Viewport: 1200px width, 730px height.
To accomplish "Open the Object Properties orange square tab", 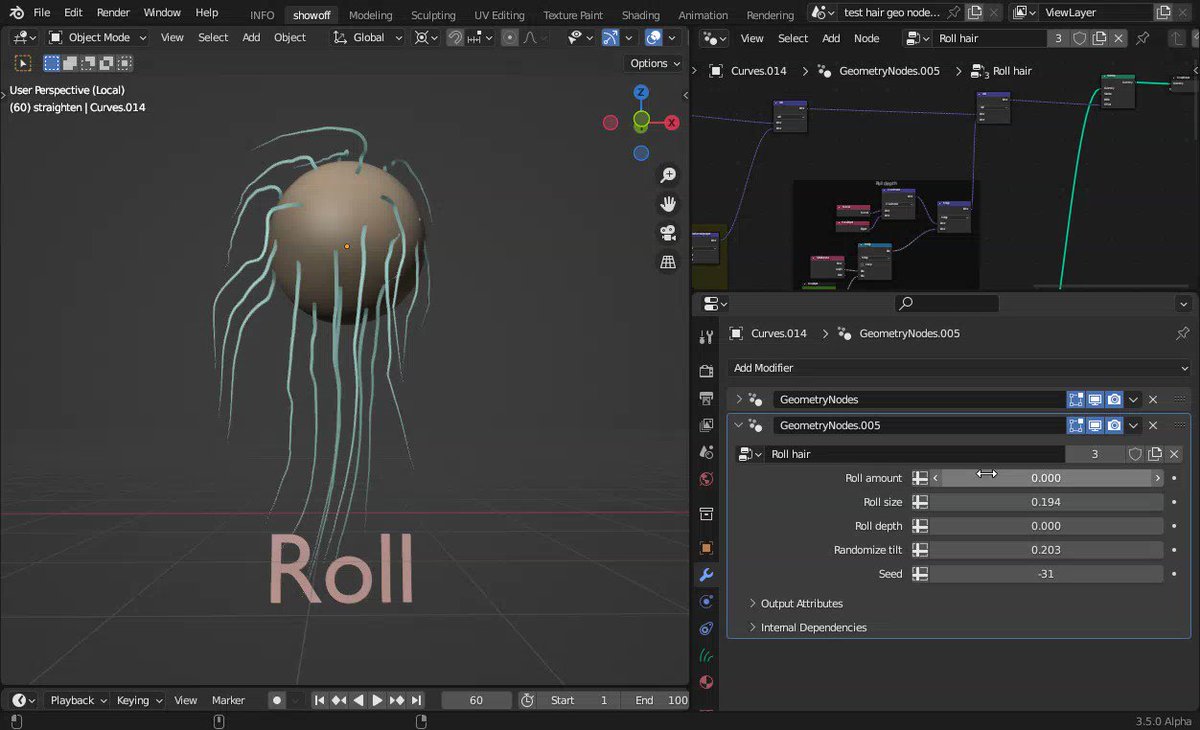I will tap(707, 548).
